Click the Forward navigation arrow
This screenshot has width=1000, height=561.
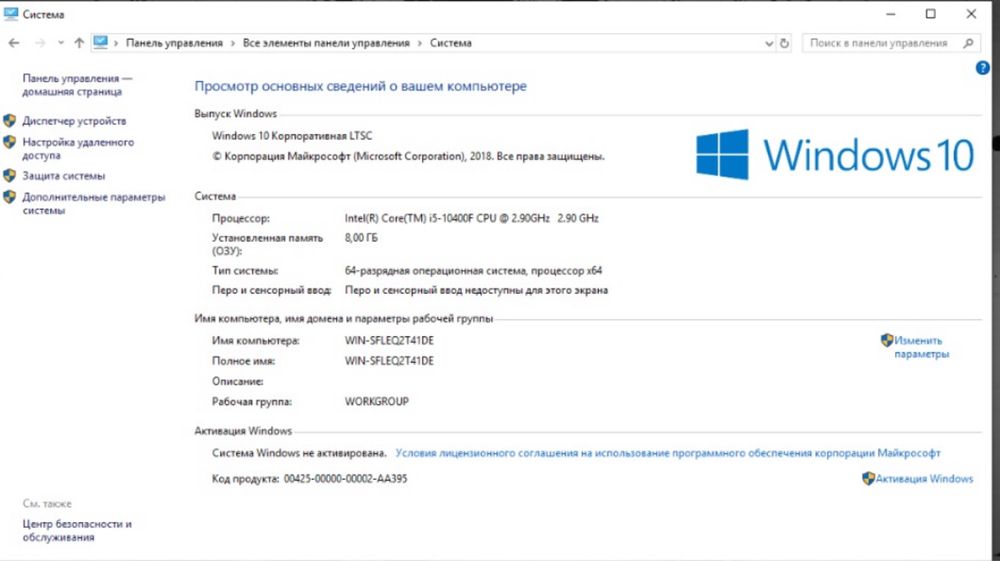pyautogui.click(x=40, y=43)
